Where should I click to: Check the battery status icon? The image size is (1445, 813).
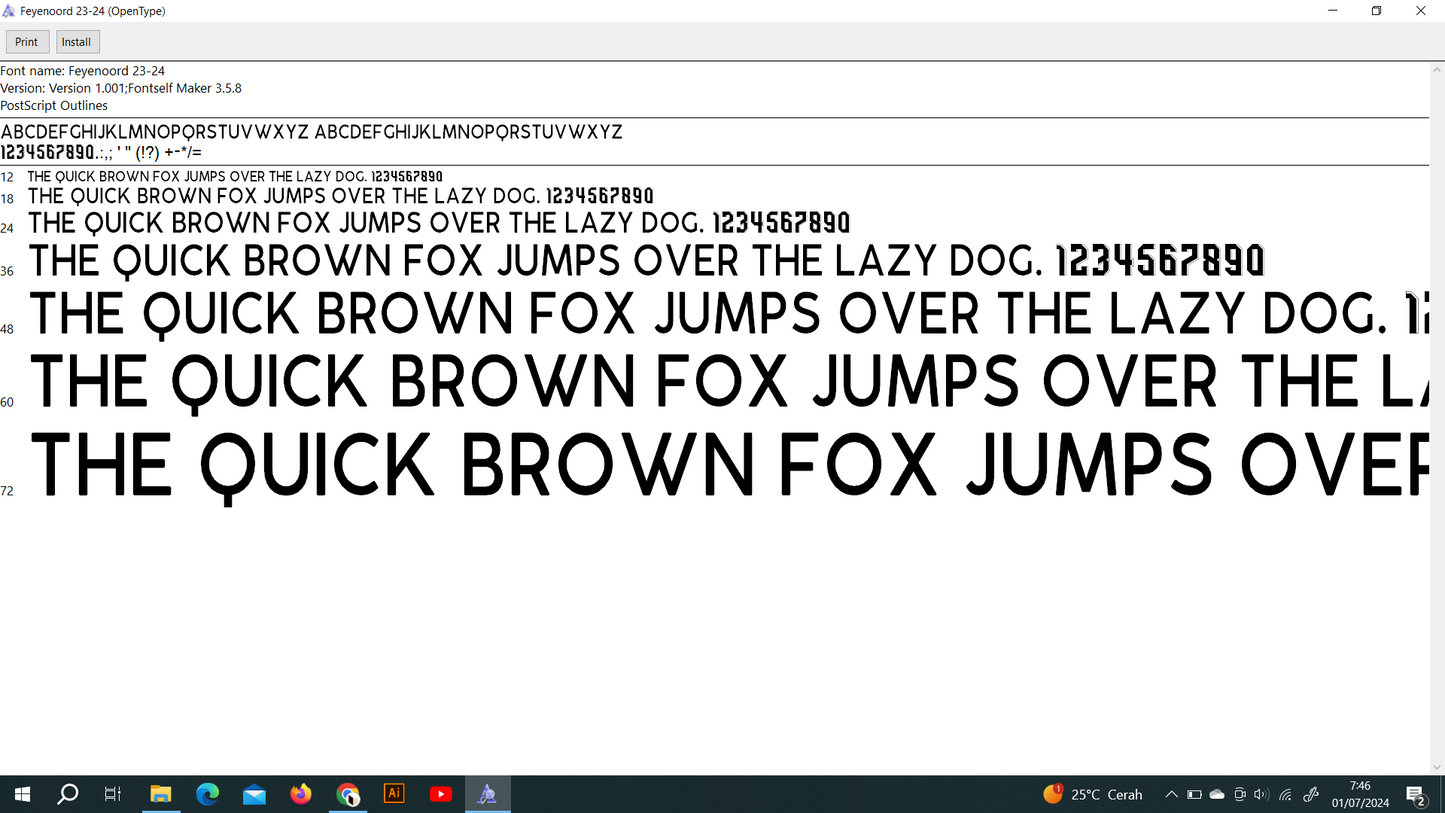pyautogui.click(x=1194, y=794)
